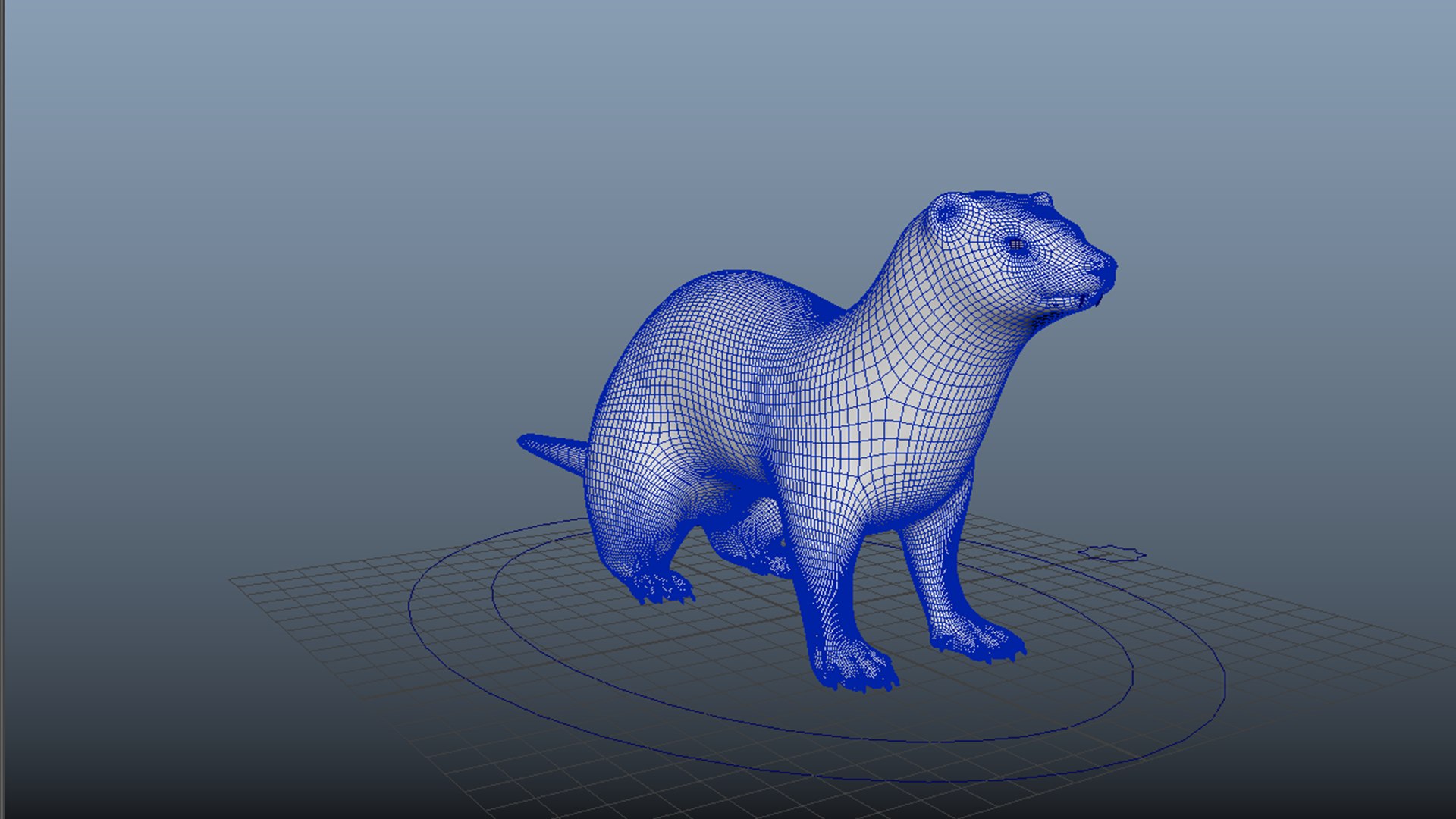The image size is (1456, 819).
Task: Select the small gear-shaped curve on grid
Action: (x=1112, y=552)
